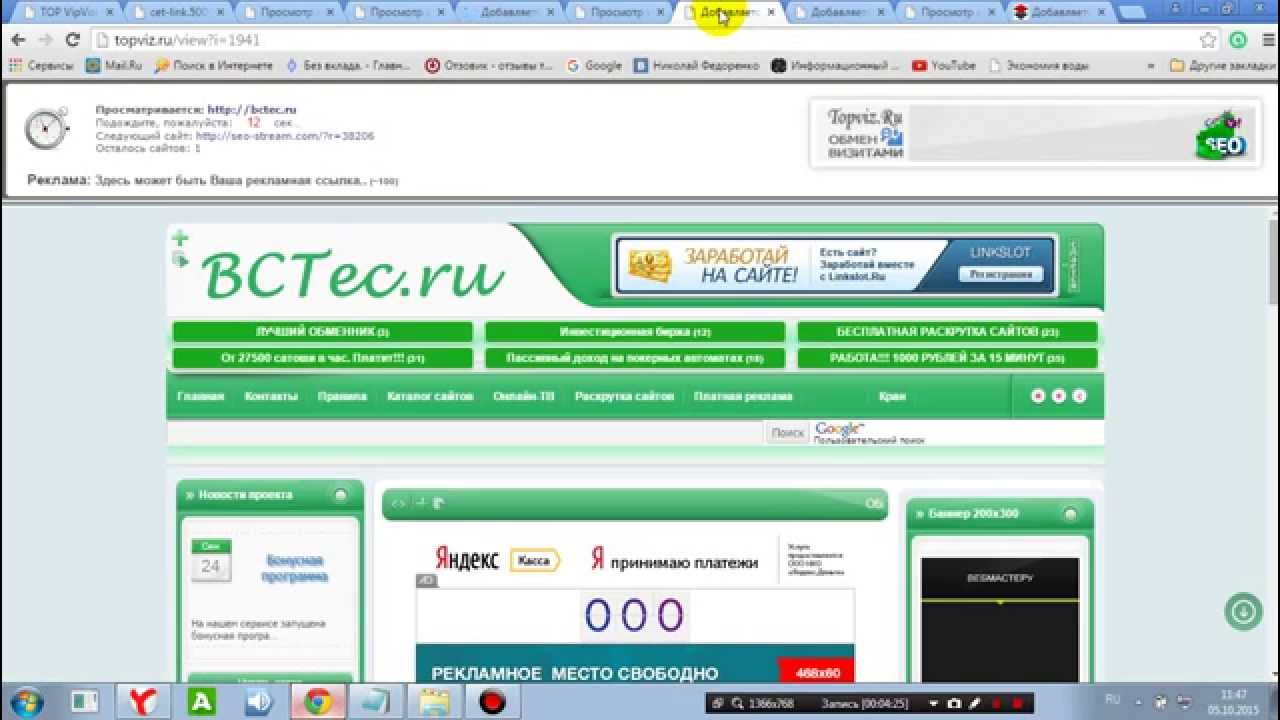Open the Главная menu item
This screenshot has width=1280, height=720.
(x=201, y=396)
